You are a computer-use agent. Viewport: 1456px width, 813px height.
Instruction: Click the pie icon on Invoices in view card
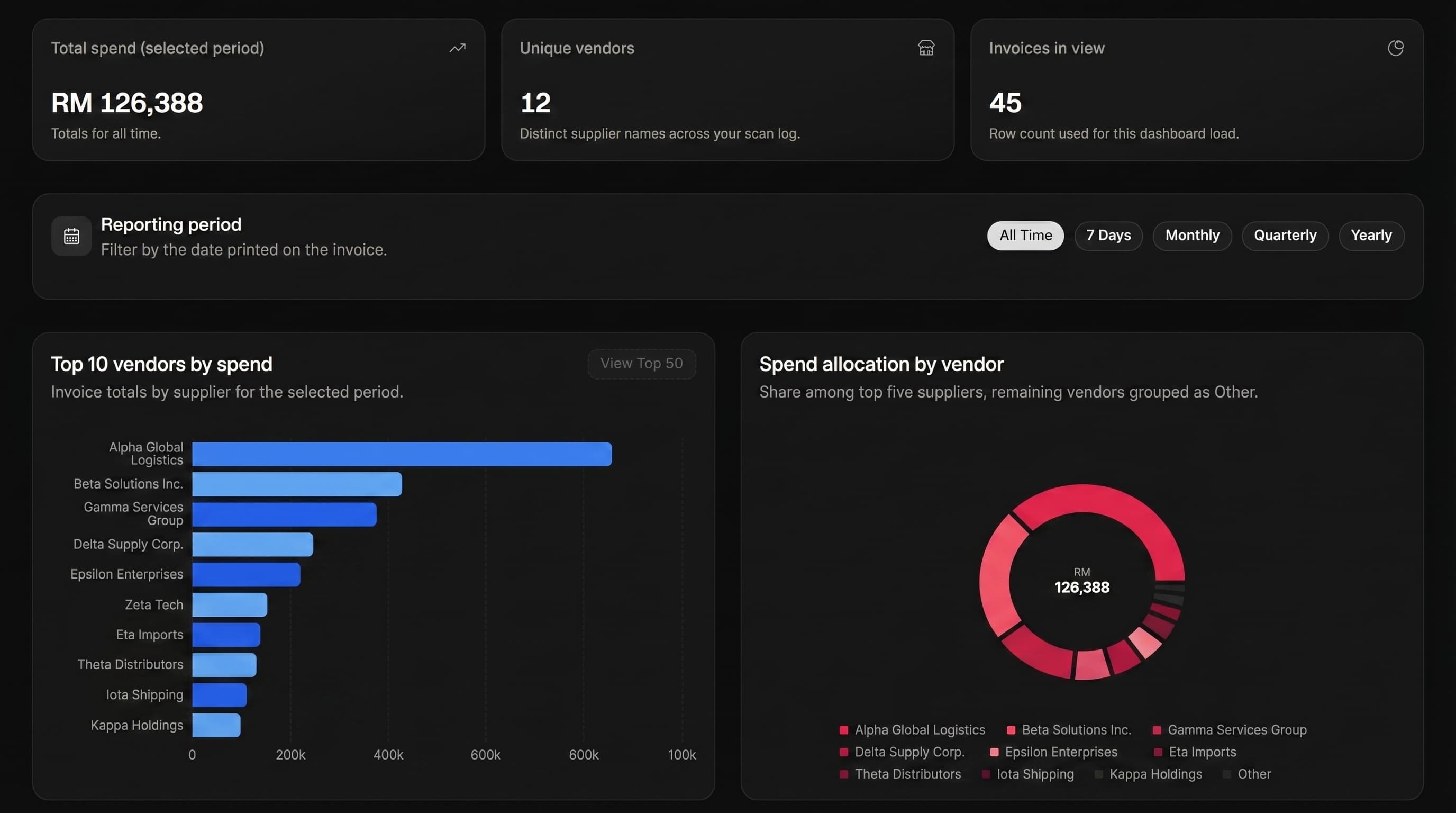pos(1396,48)
